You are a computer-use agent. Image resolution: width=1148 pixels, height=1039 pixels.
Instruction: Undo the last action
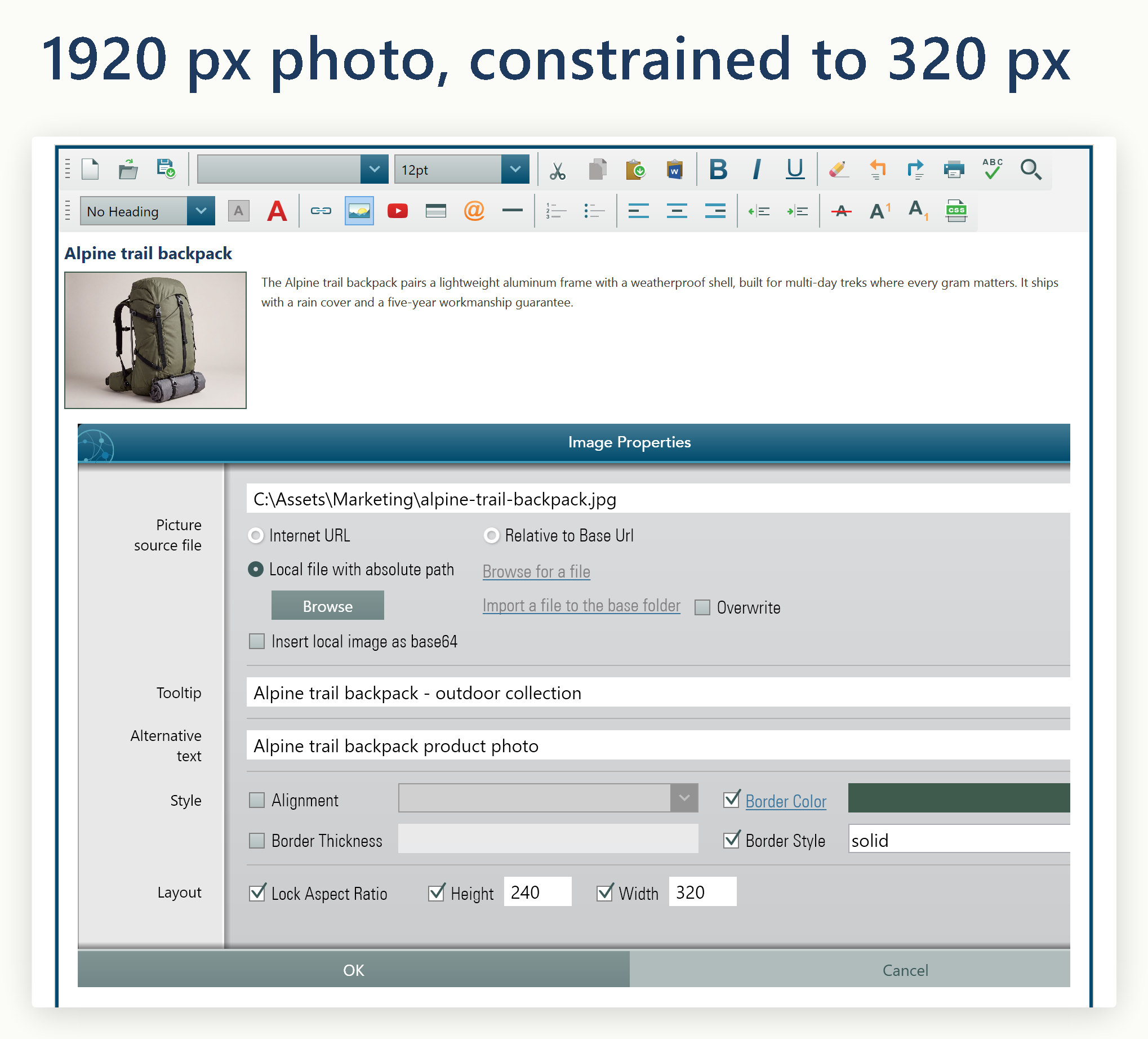[x=878, y=169]
